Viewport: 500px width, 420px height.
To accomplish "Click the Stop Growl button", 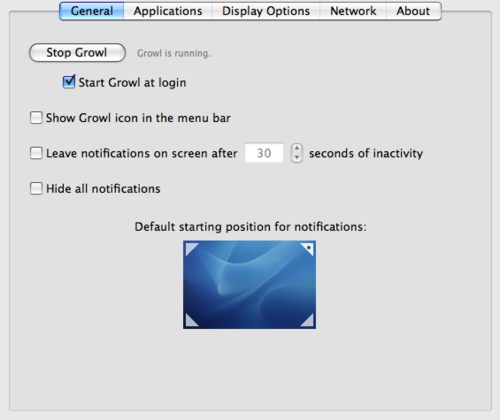I will [77, 53].
